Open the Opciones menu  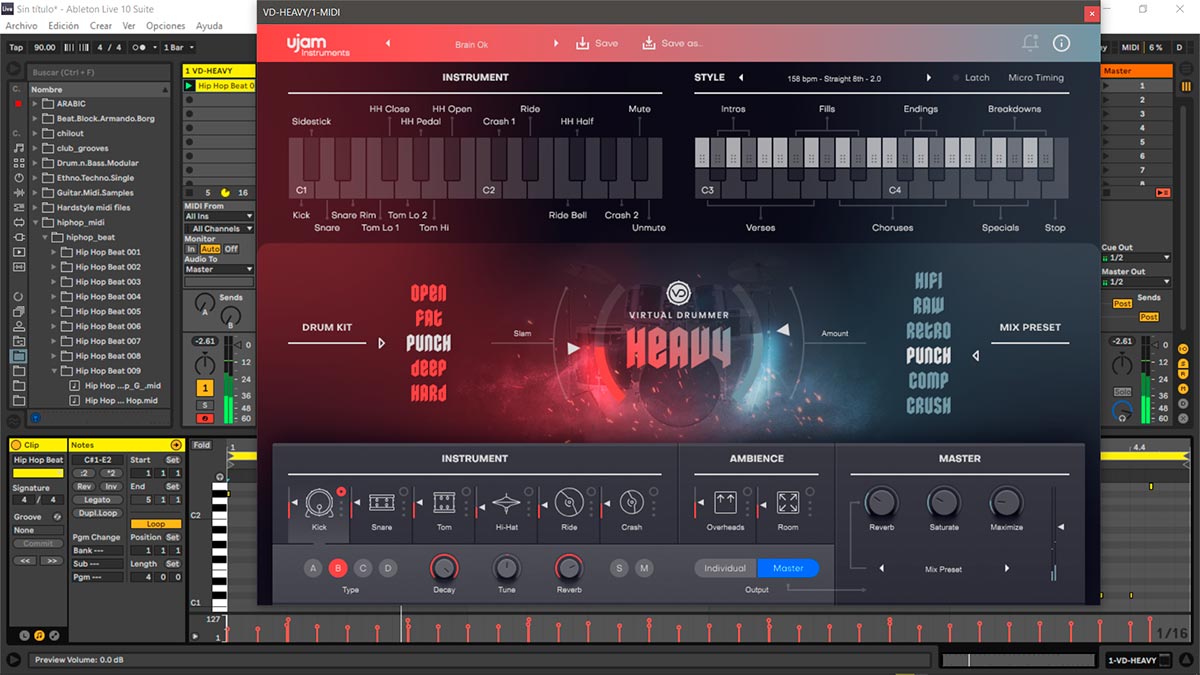pos(166,26)
